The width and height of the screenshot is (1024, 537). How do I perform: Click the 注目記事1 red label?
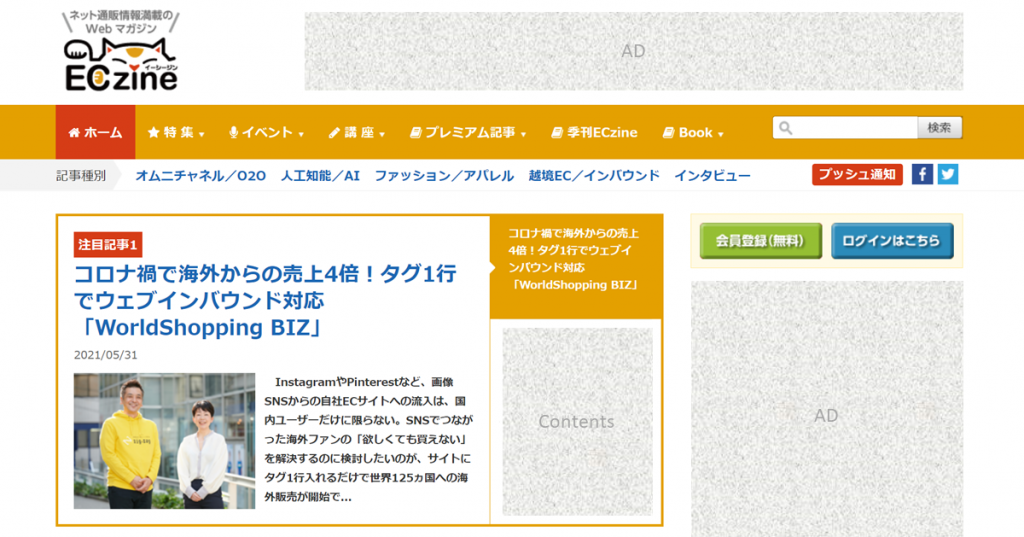tap(108, 245)
